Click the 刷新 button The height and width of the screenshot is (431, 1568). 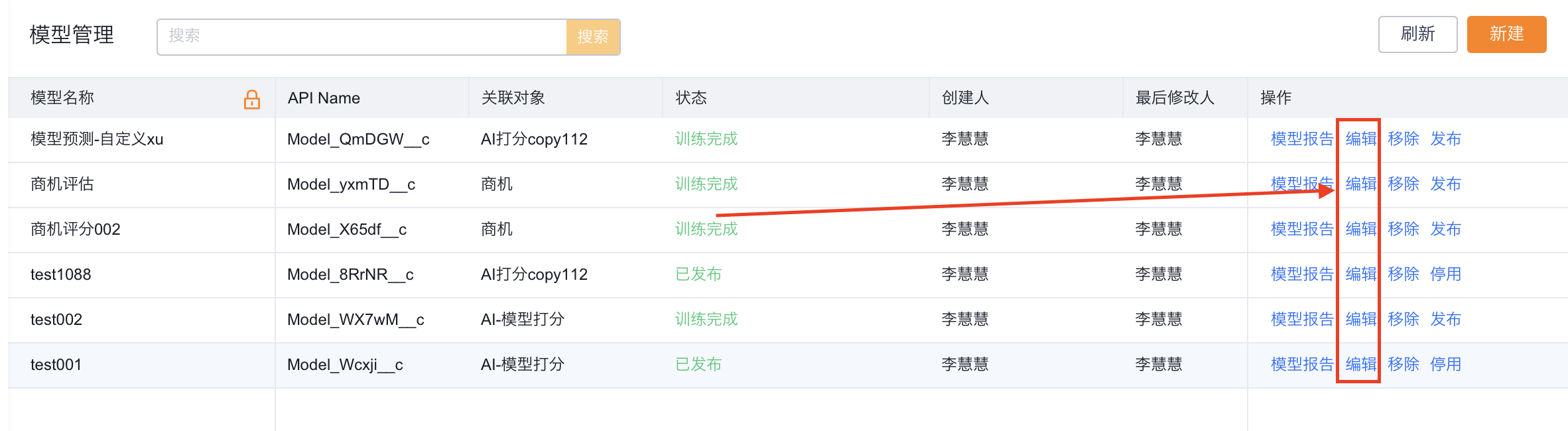(x=1417, y=34)
